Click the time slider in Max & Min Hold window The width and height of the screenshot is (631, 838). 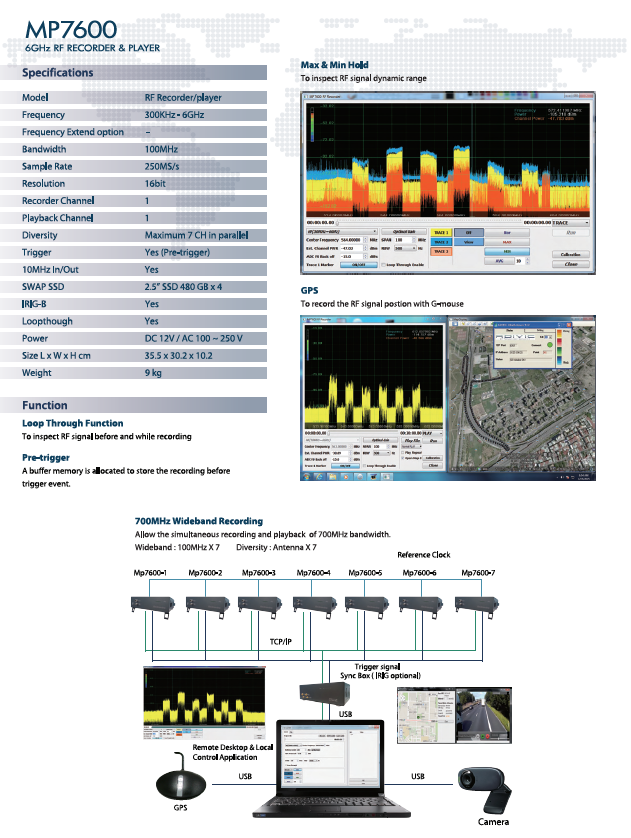(x=430, y=223)
